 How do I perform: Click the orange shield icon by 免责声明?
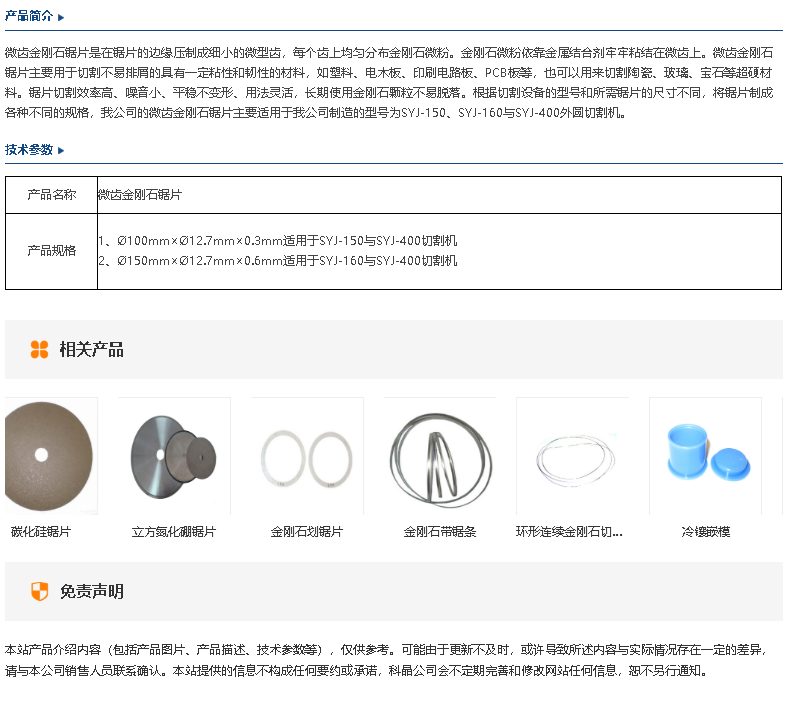(39, 591)
